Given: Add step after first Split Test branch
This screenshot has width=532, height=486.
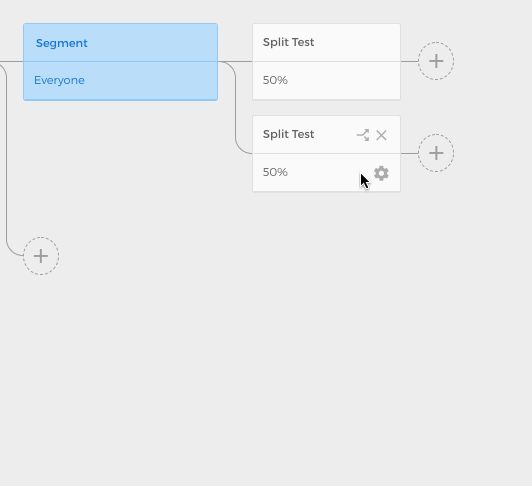Looking at the screenshot, I should point(436,61).
